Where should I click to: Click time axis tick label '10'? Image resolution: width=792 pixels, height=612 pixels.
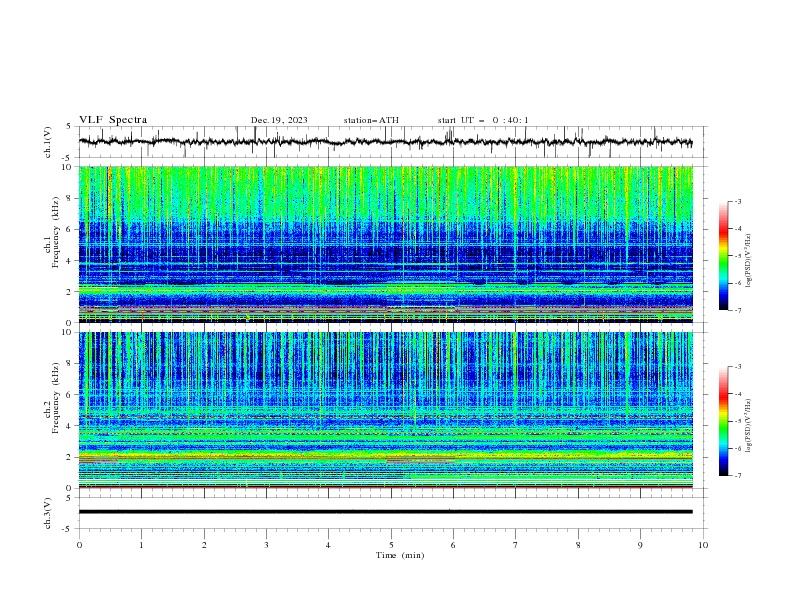click(x=703, y=545)
